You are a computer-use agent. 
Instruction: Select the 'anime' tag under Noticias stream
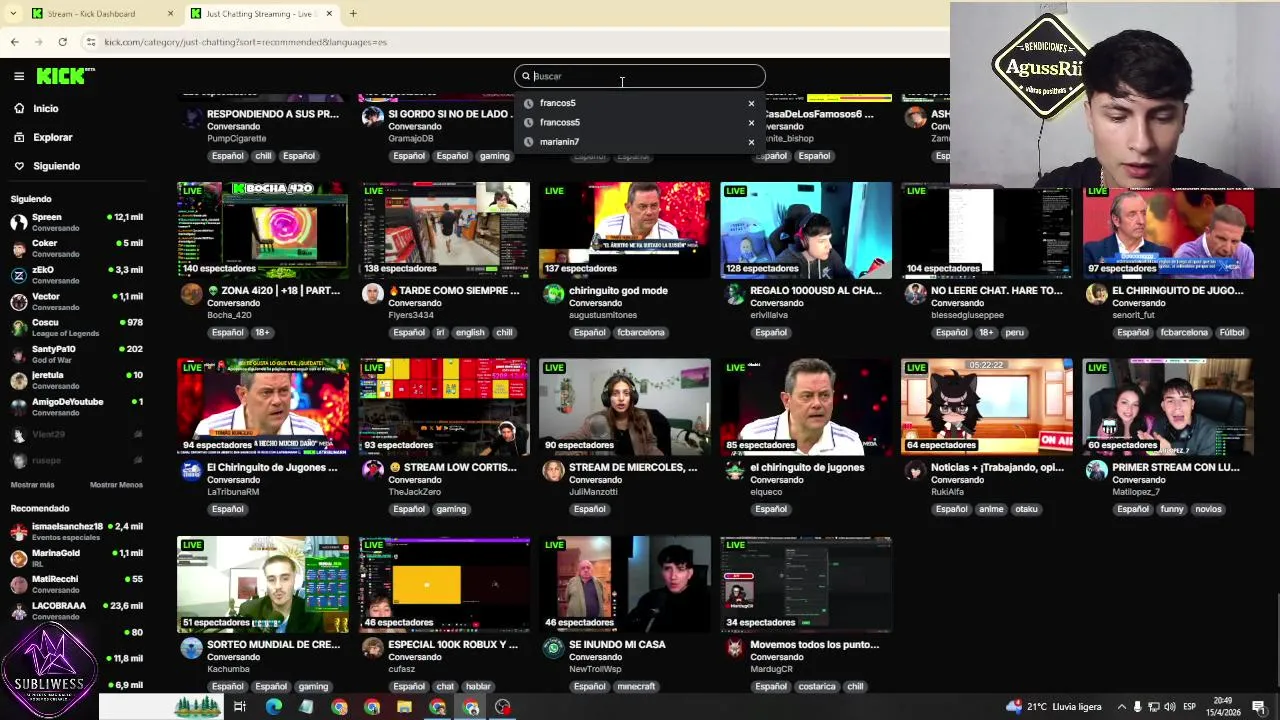(x=991, y=509)
